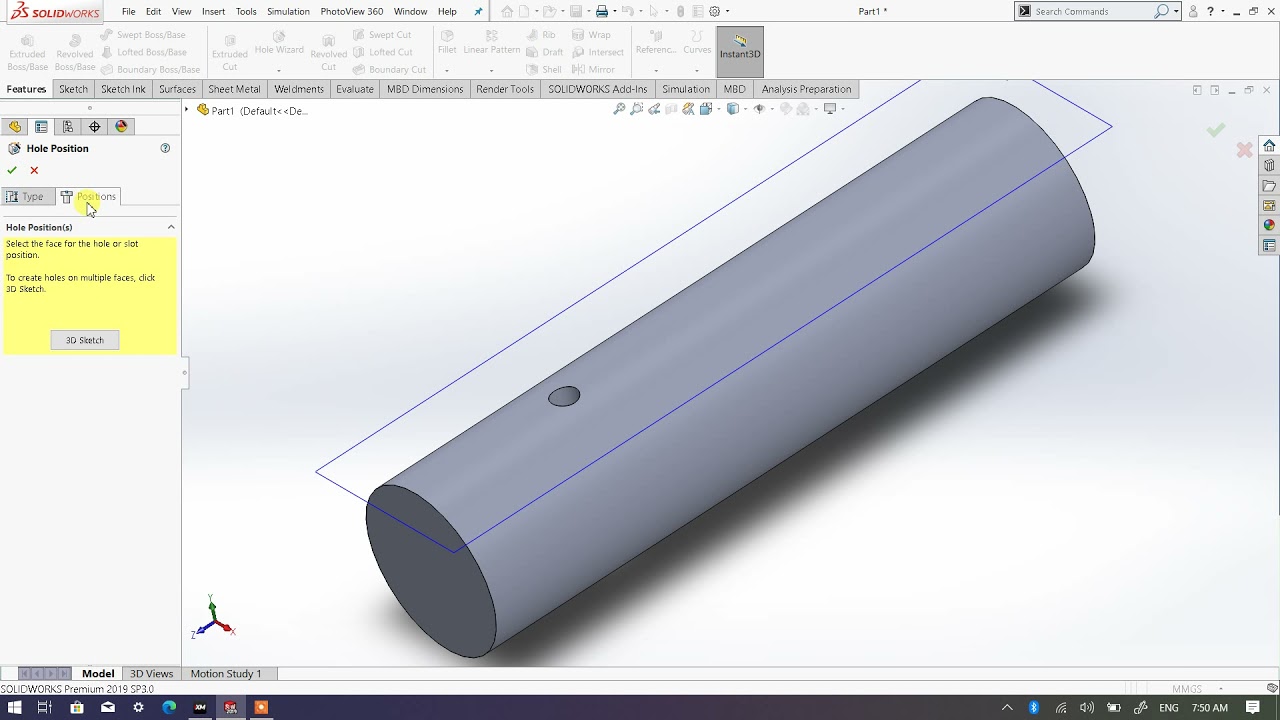The height and width of the screenshot is (720, 1280).
Task: Open View Settings dropdown arrow
Action: click(x=842, y=109)
